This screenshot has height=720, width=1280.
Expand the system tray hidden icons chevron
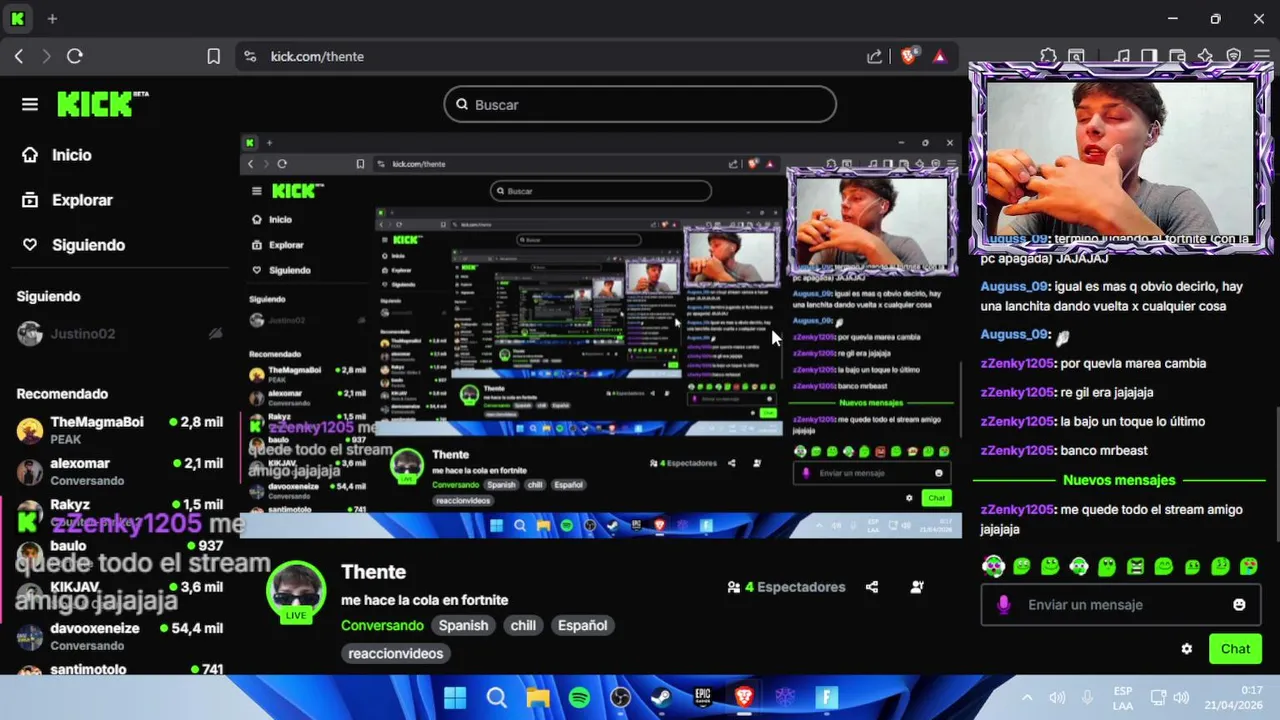pos(1027,697)
